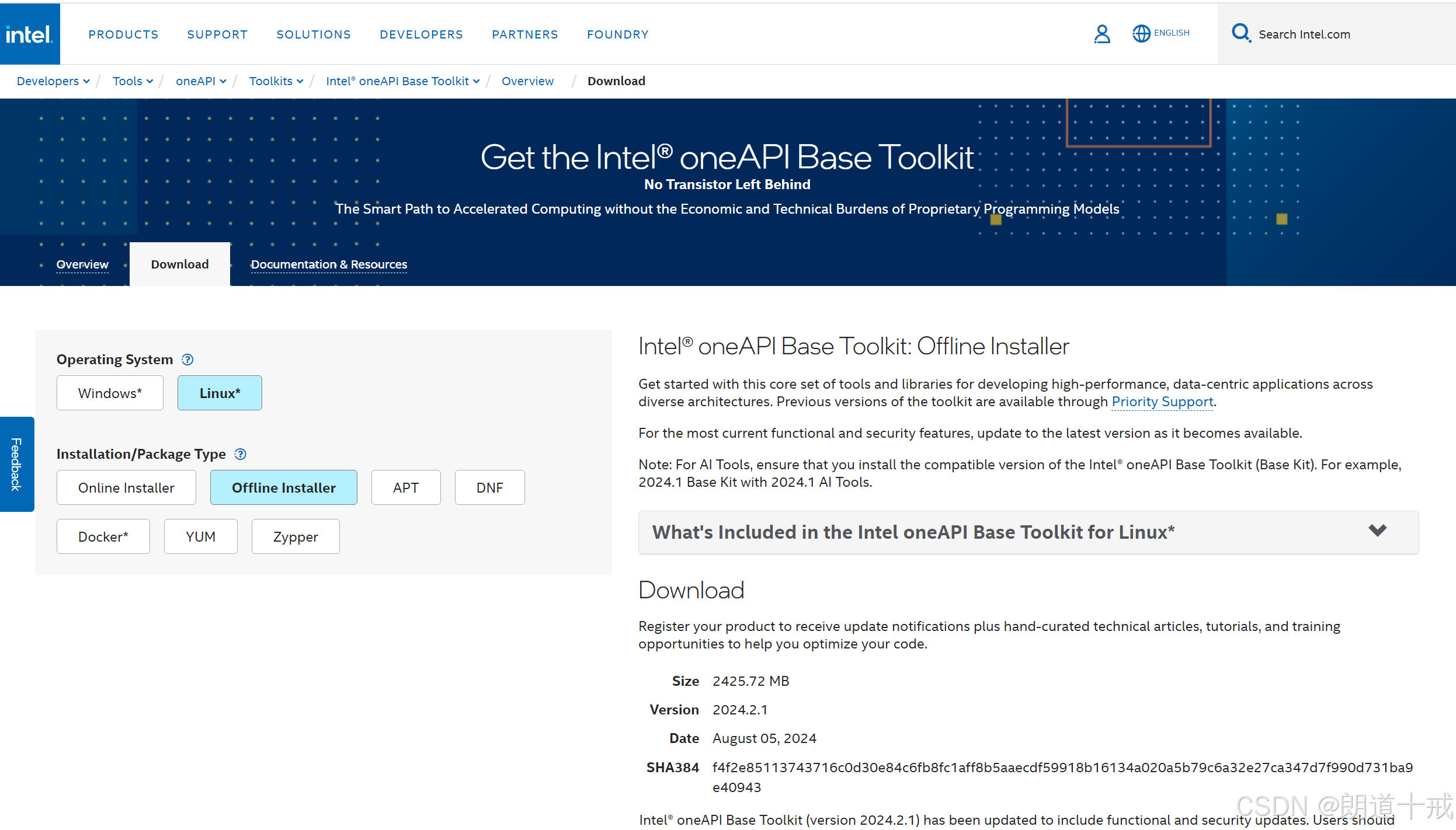
Task: Click the globe language icon
Action: click(x=1141, y=34)
